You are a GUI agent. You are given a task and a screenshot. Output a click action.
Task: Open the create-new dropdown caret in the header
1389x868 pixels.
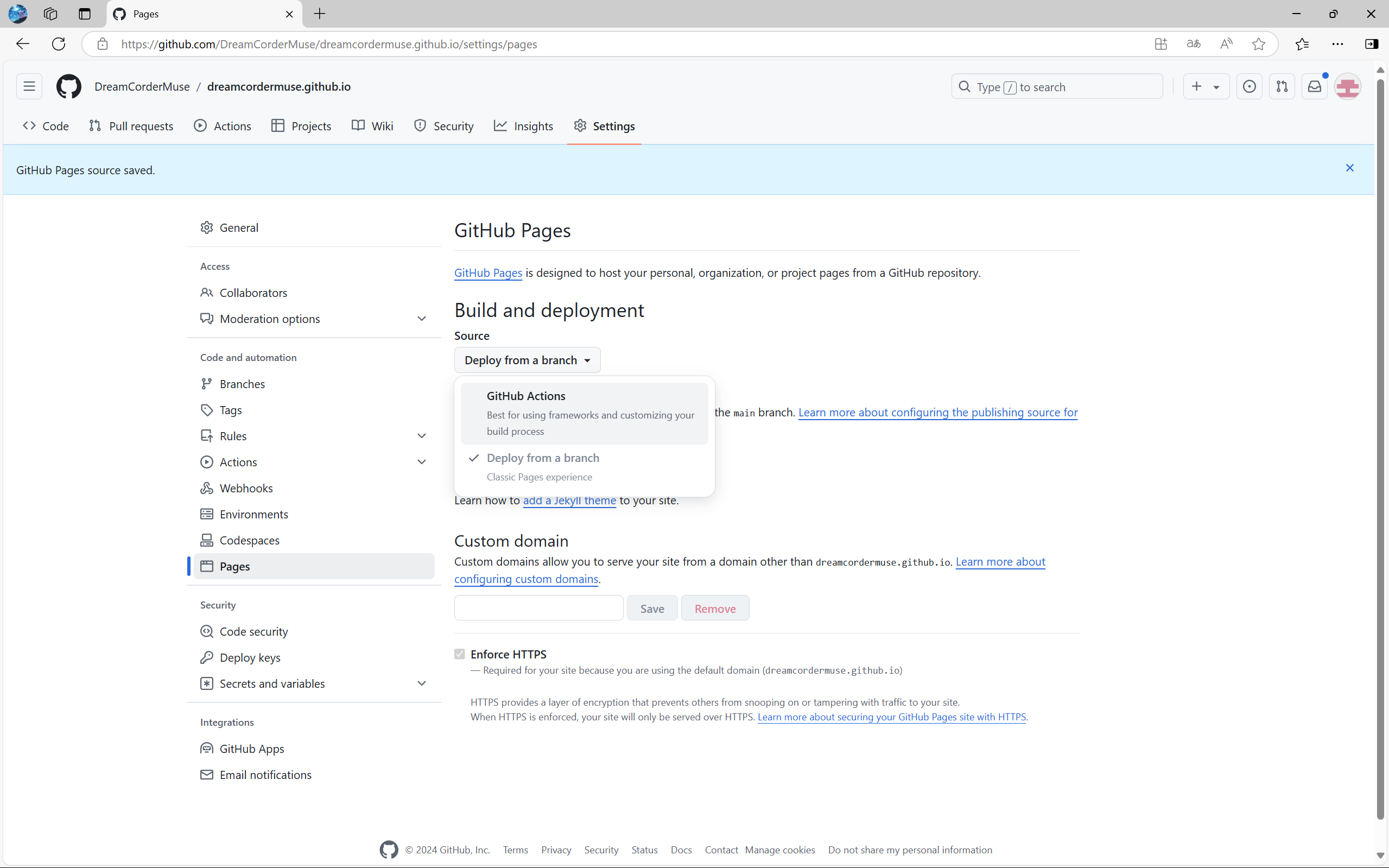click(1216, 87)
